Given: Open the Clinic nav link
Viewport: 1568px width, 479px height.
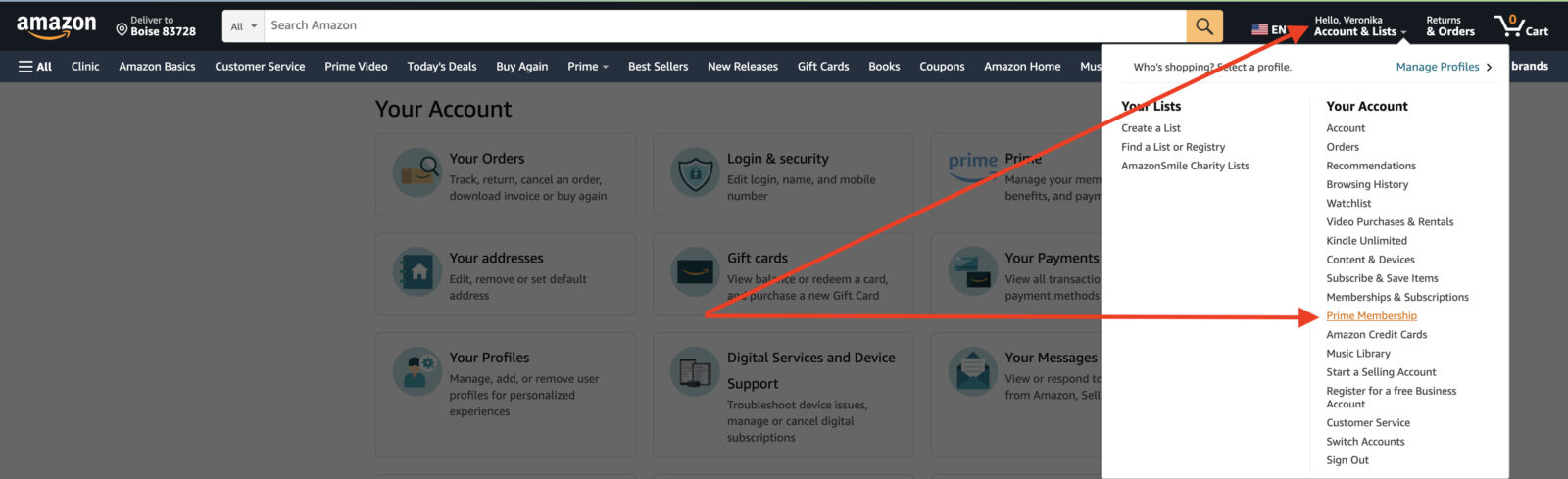Looking at the screenshot, I should [x=85, y=67].
